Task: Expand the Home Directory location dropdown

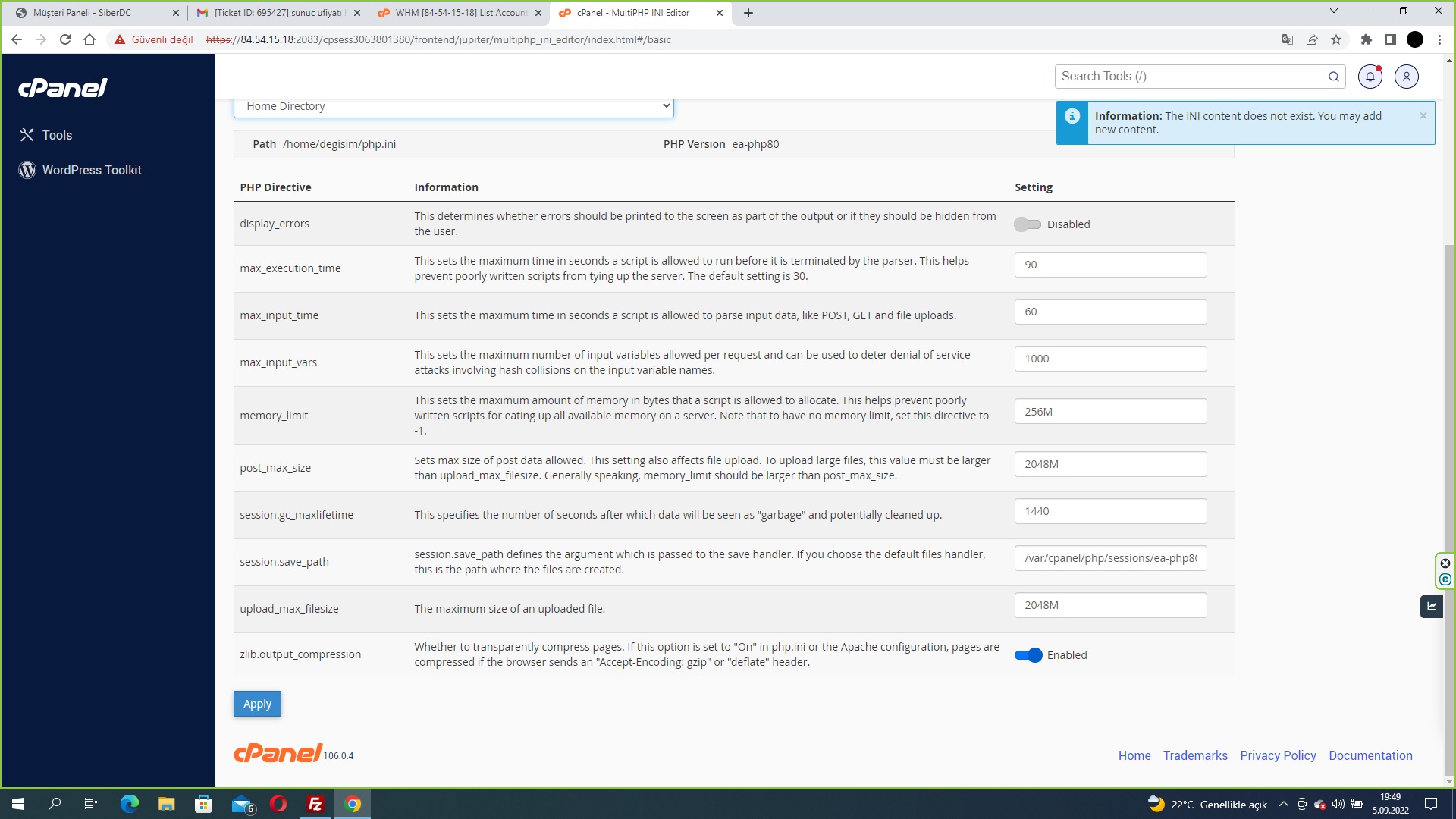Action: 453,106
